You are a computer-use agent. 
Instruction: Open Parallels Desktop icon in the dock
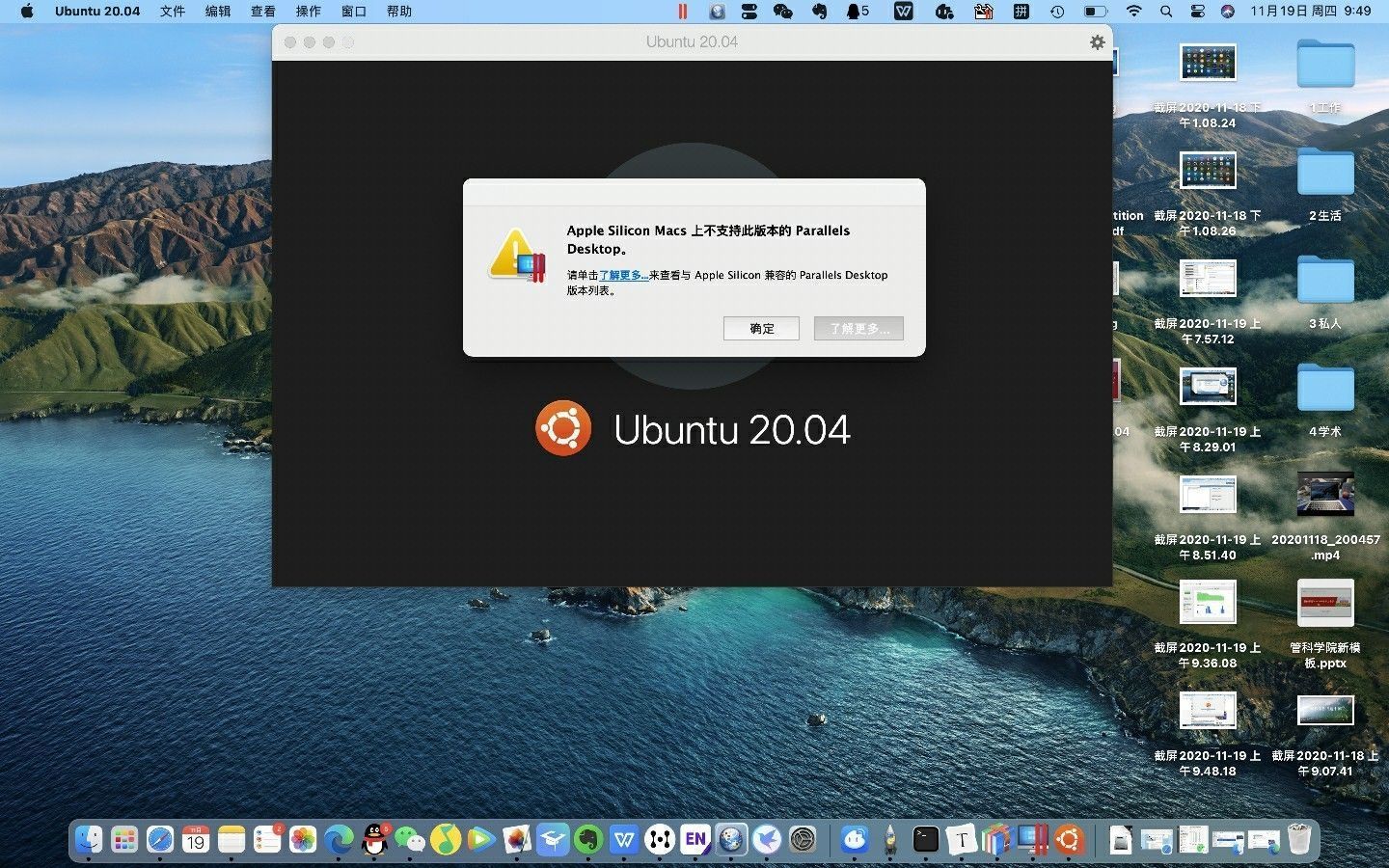(x=1033, y=840)
